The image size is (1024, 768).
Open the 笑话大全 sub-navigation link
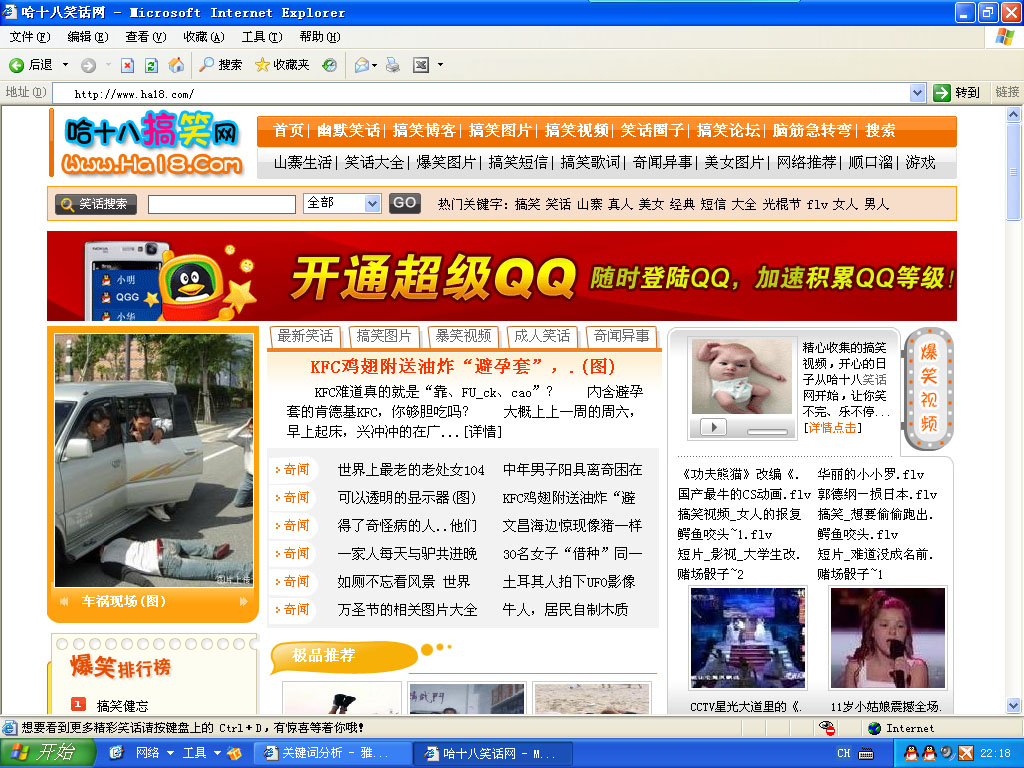[374, 163]
